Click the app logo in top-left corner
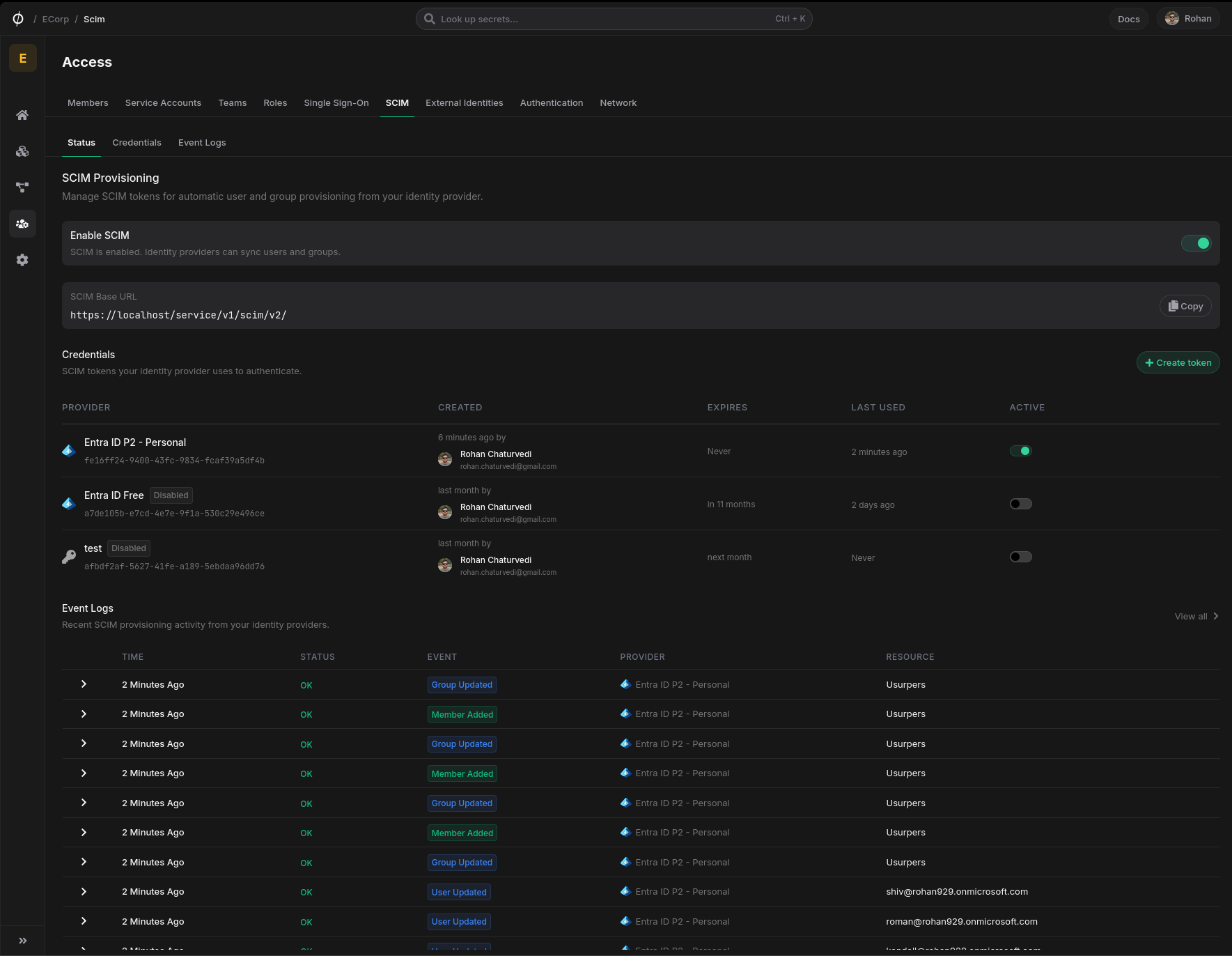The width and height of the screenshot is (1232, 956). click(18, 19)
